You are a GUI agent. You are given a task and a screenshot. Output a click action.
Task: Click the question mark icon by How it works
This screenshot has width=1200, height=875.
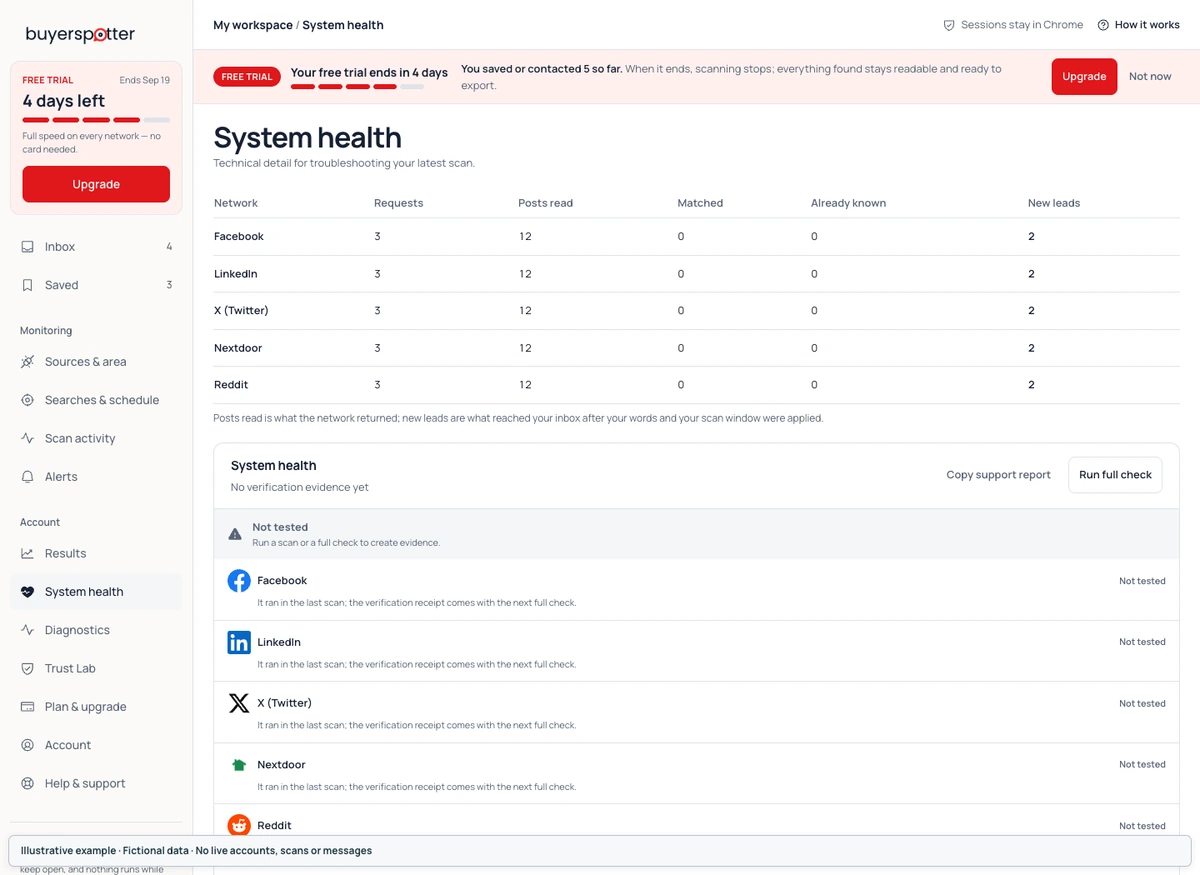coord(1103,25)
